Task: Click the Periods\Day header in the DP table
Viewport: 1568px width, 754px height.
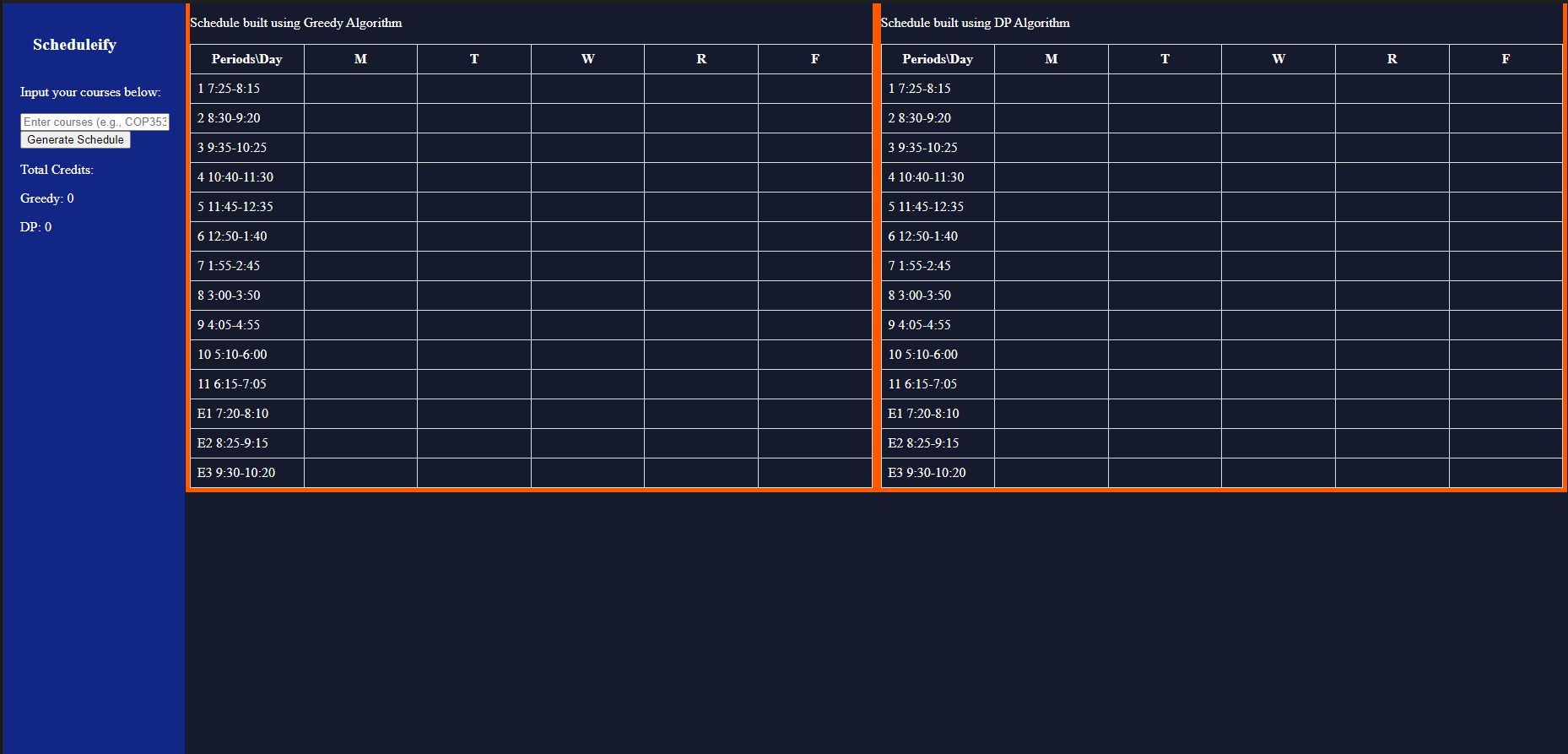Action: 937,59
